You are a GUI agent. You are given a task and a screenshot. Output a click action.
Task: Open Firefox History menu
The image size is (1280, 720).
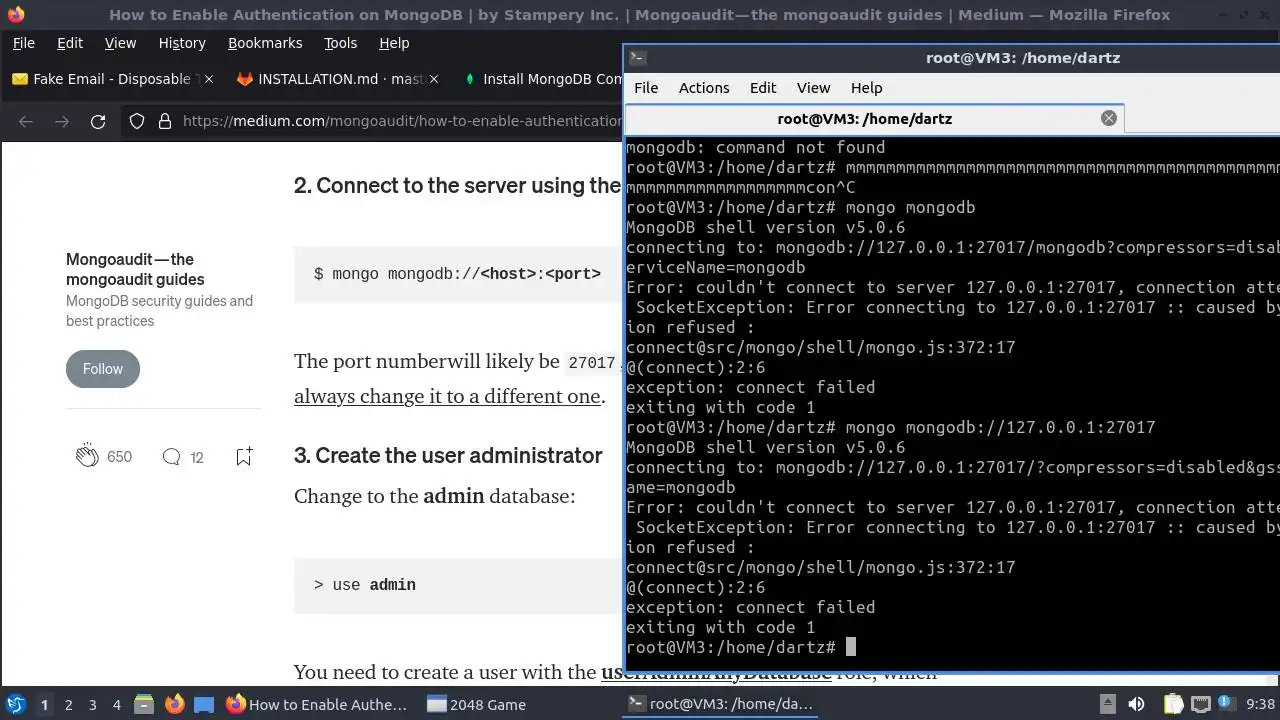(x=182, y=43)
